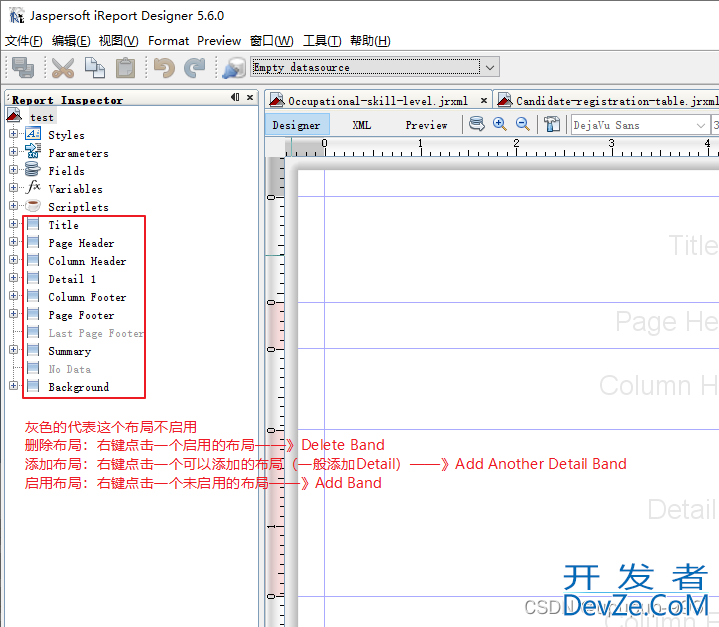Open the Format menu

tap(168, 41)
